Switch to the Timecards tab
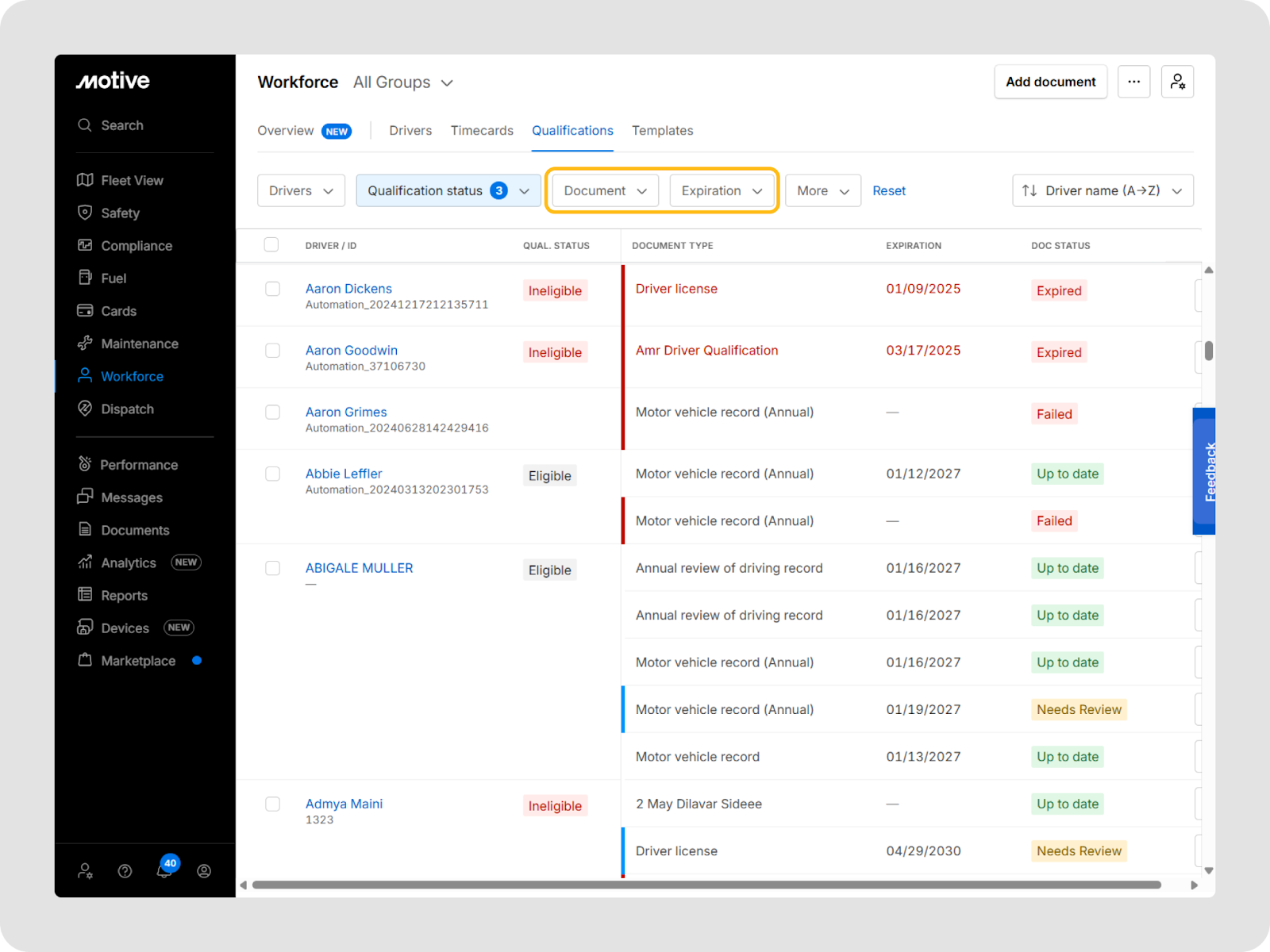Viewport: 1270px width, 952px height. tap(482, 130)
